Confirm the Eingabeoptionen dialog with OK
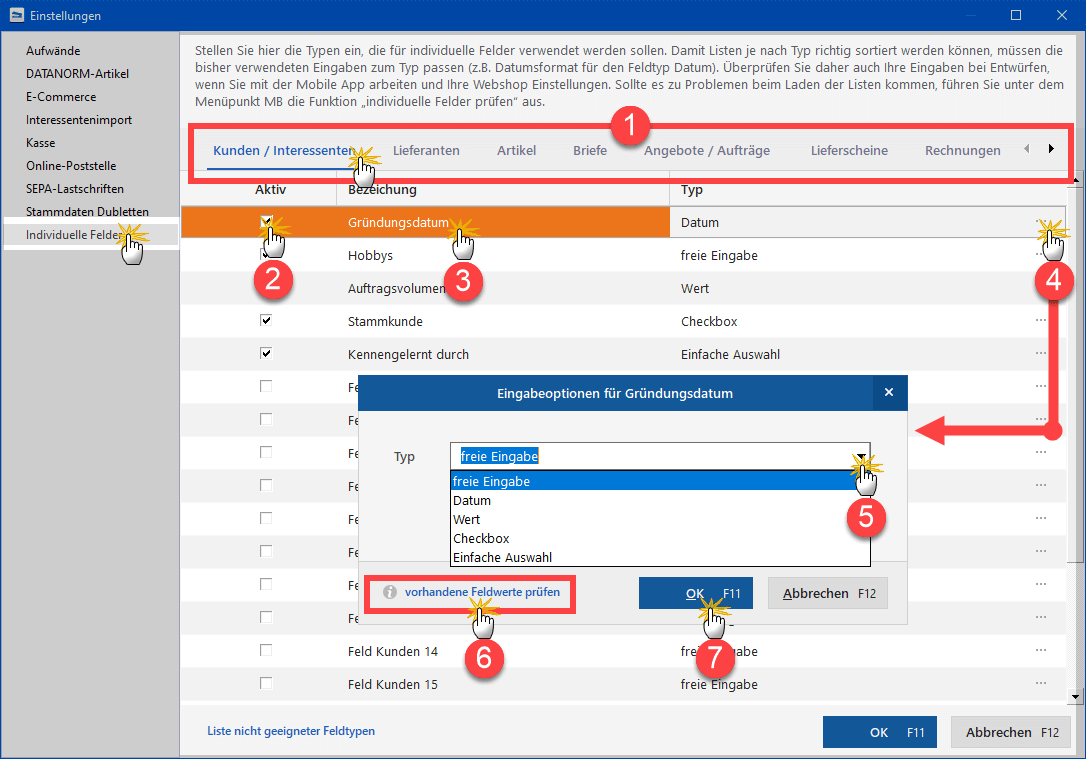 click(695, 593)
